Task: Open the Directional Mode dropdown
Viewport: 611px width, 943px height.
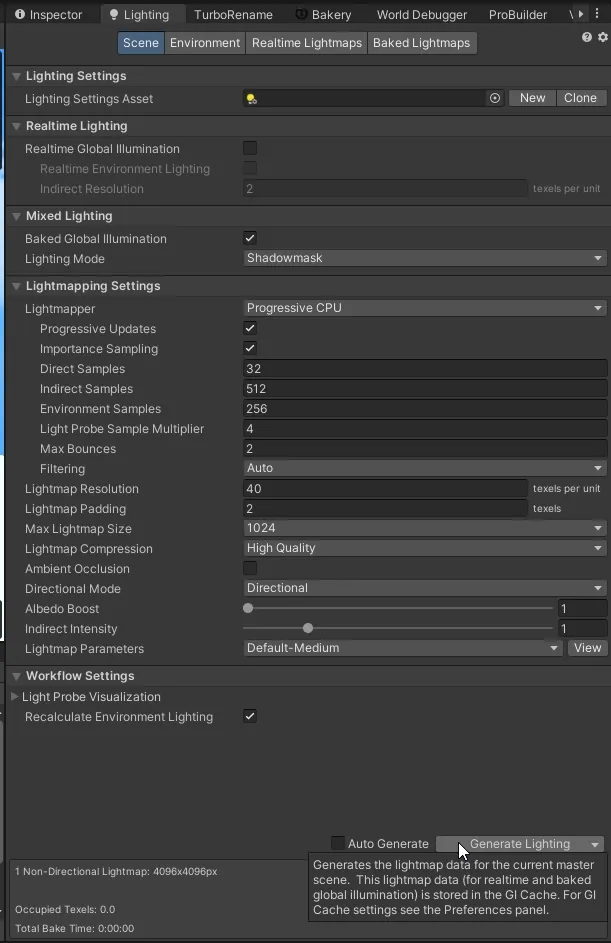Action: pos(425,588)
